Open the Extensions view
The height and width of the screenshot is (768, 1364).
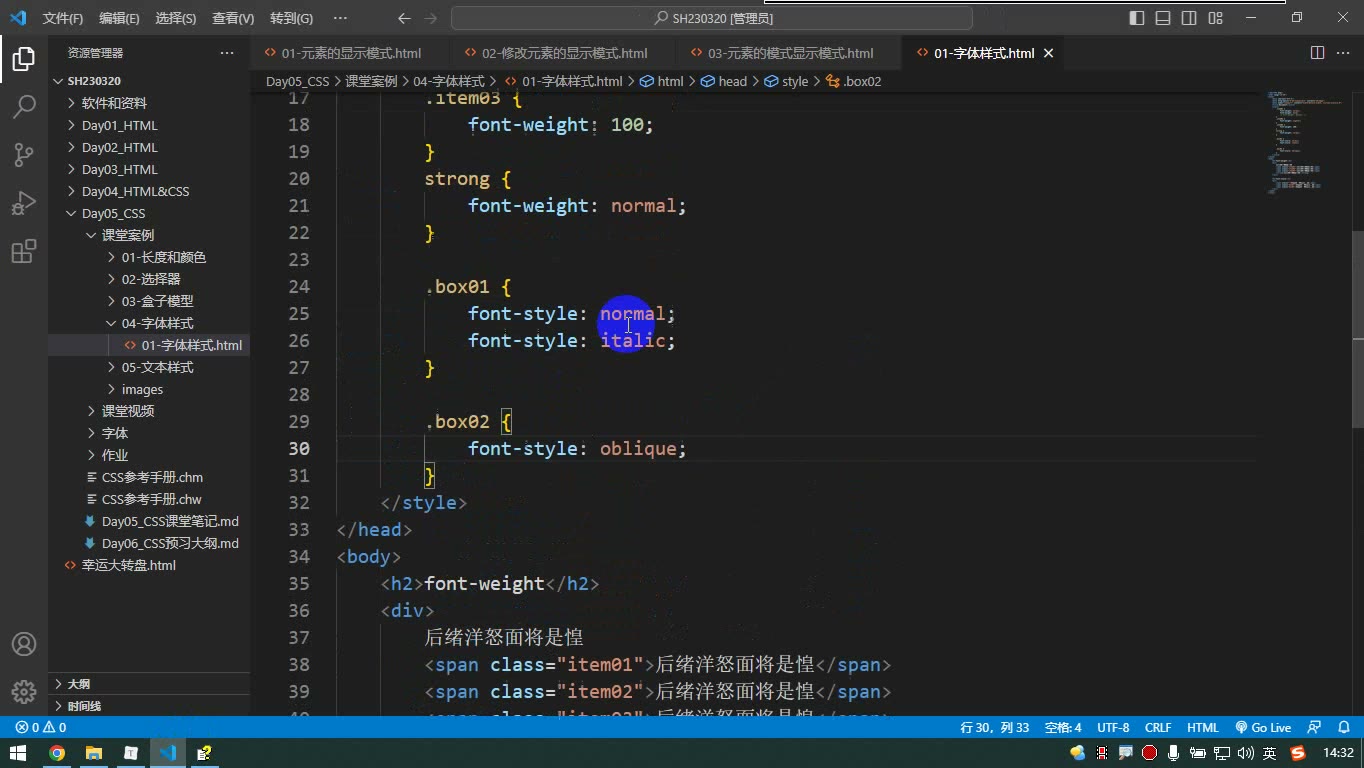pyautogui.click(x=24, y=251)
